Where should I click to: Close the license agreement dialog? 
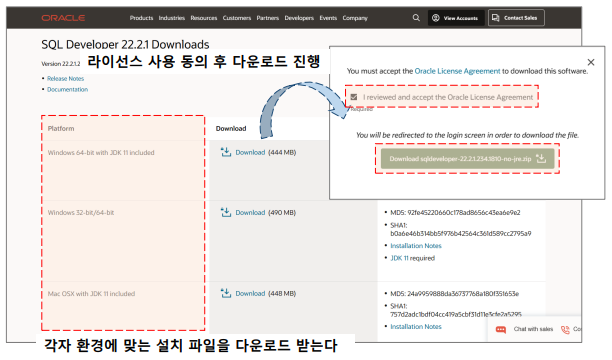click(591, 62)
